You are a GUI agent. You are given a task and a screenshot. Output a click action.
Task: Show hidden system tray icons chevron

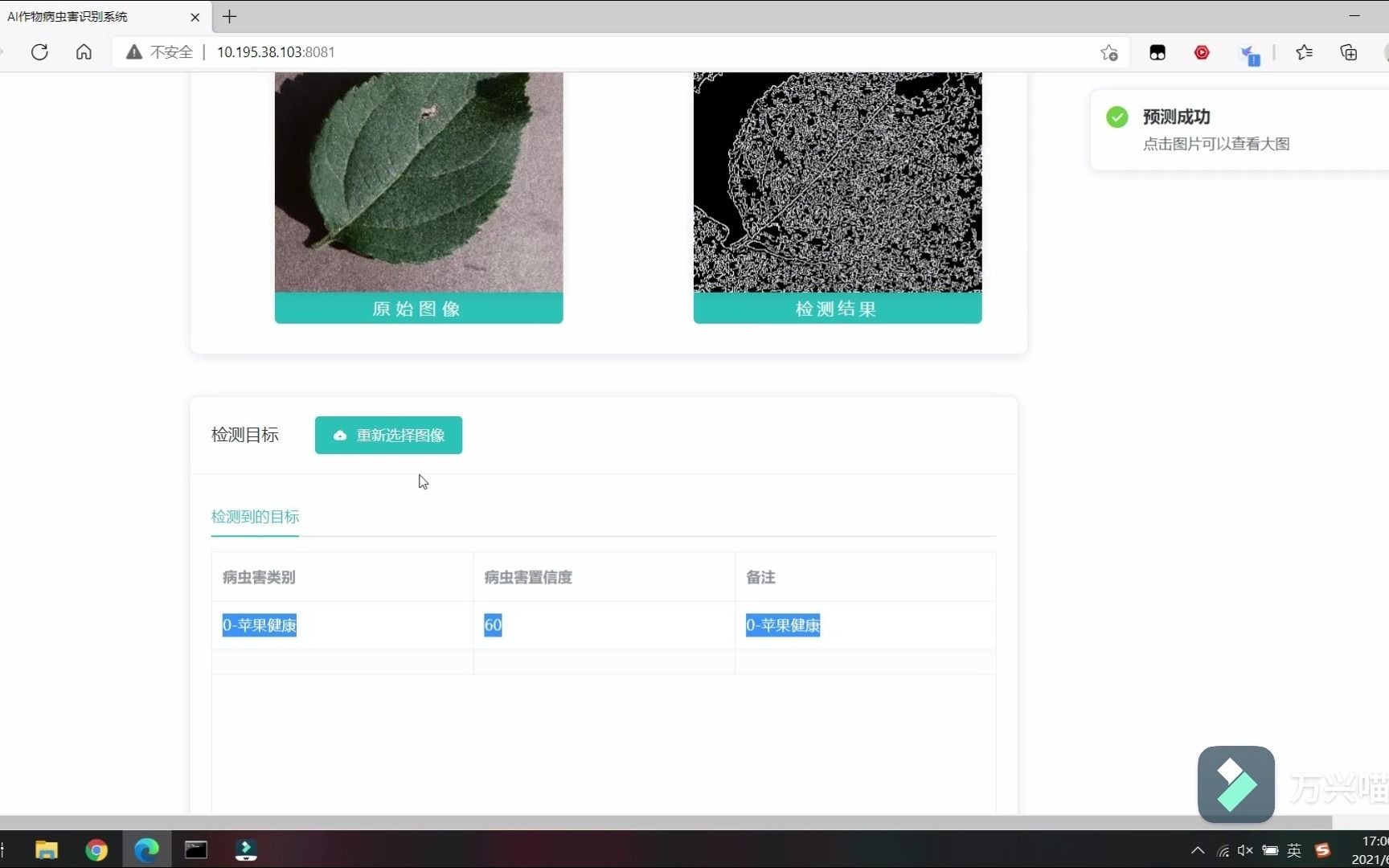tap(1198, 850)
